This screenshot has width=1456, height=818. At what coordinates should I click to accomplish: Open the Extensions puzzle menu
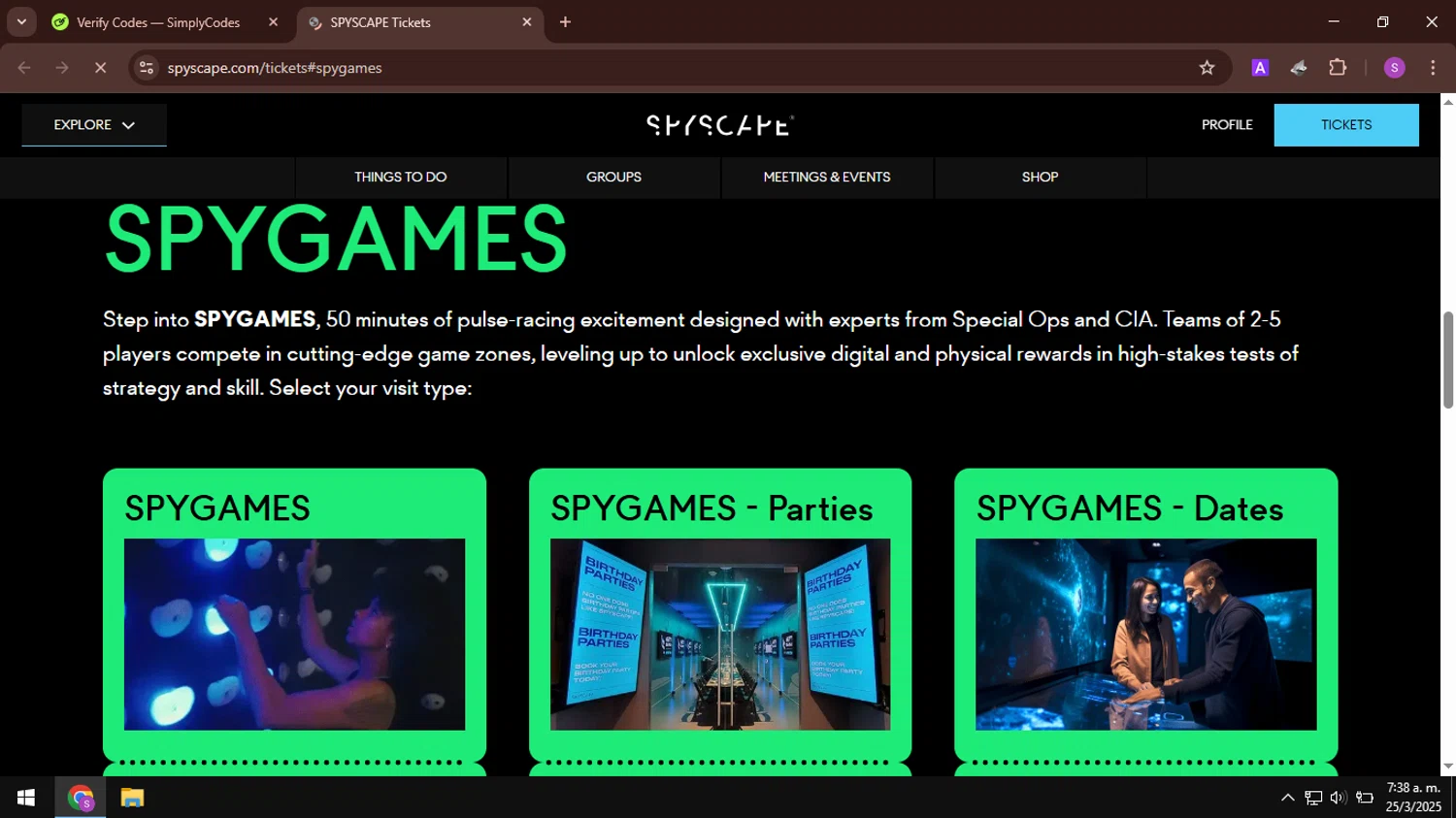coord(1338,68)
